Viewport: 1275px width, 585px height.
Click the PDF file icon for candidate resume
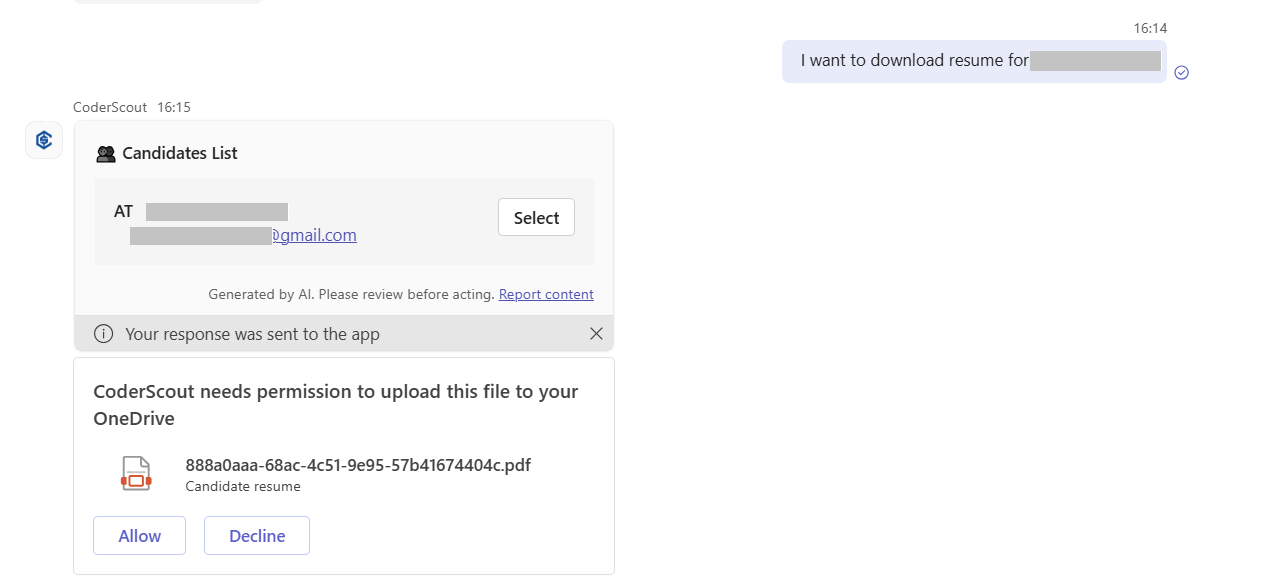pos(136,474)
